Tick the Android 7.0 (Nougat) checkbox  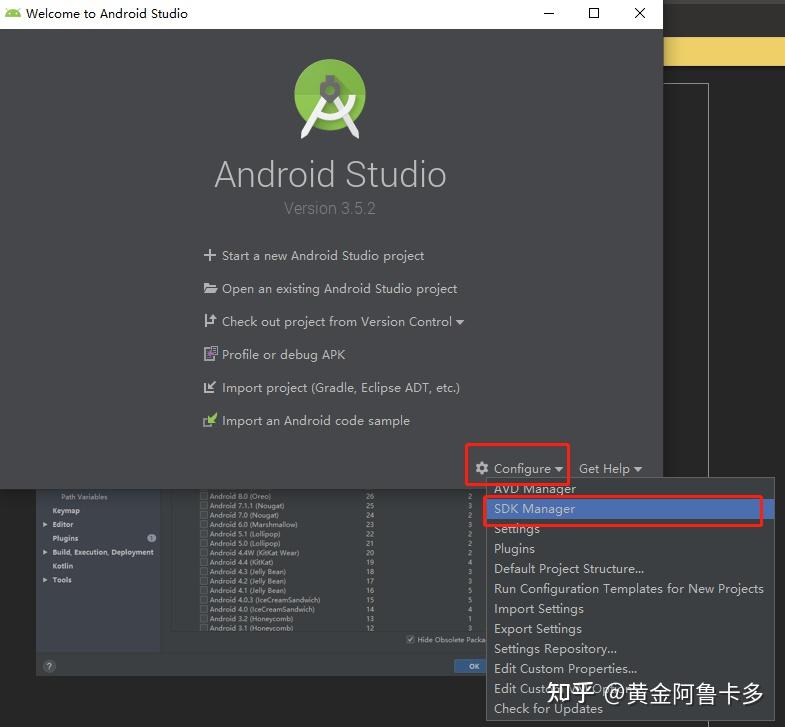click(204, 515)
